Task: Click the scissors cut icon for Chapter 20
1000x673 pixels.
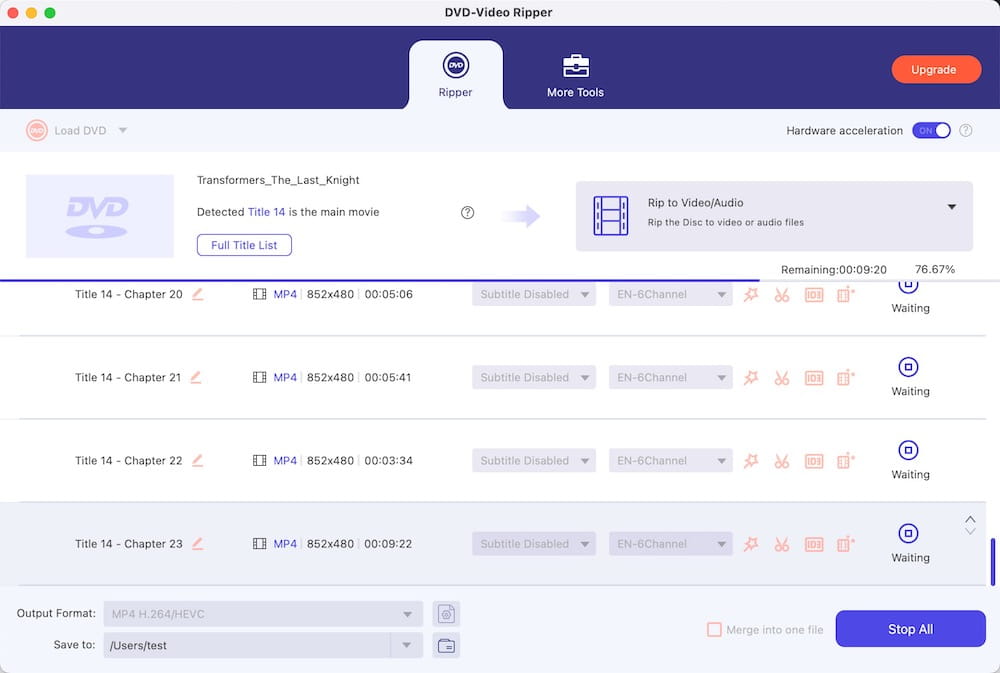Action: click(782, 295)
